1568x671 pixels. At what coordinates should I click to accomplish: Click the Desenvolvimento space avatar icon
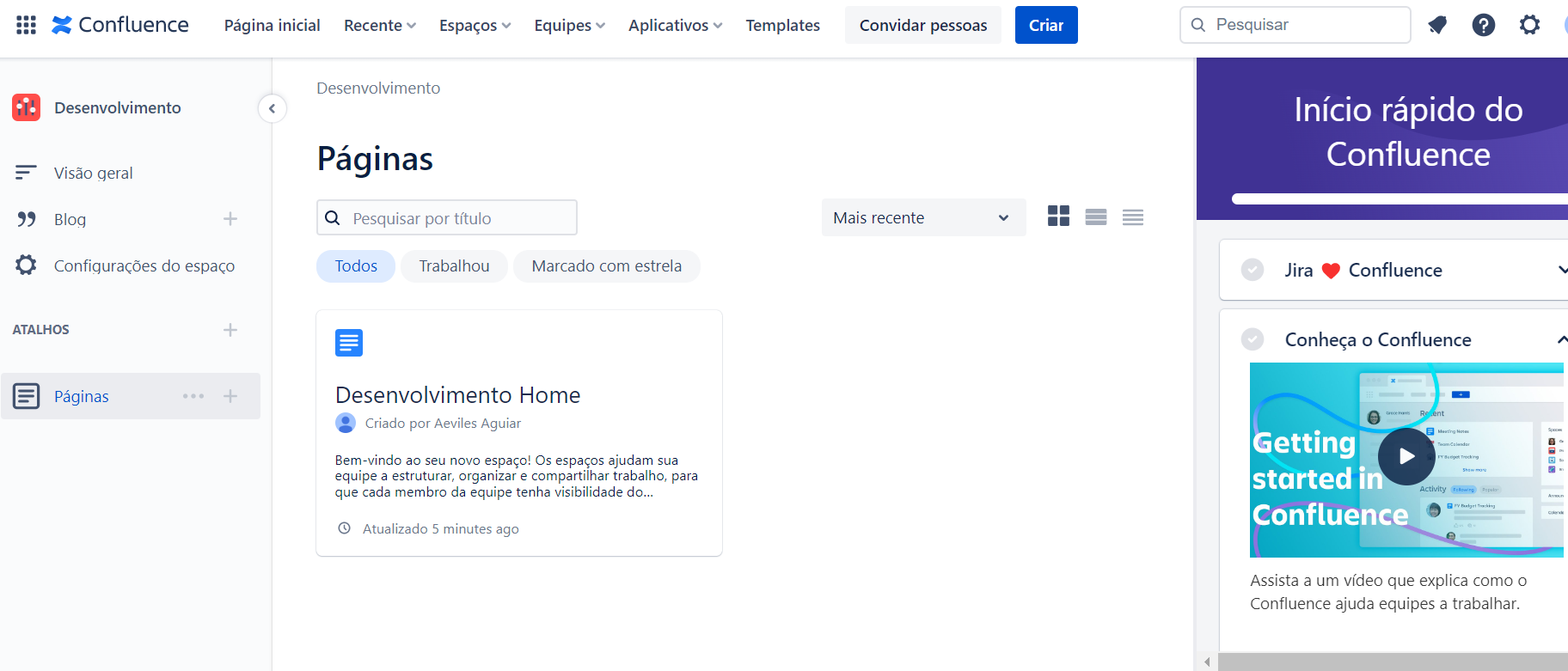coord(27,107)
